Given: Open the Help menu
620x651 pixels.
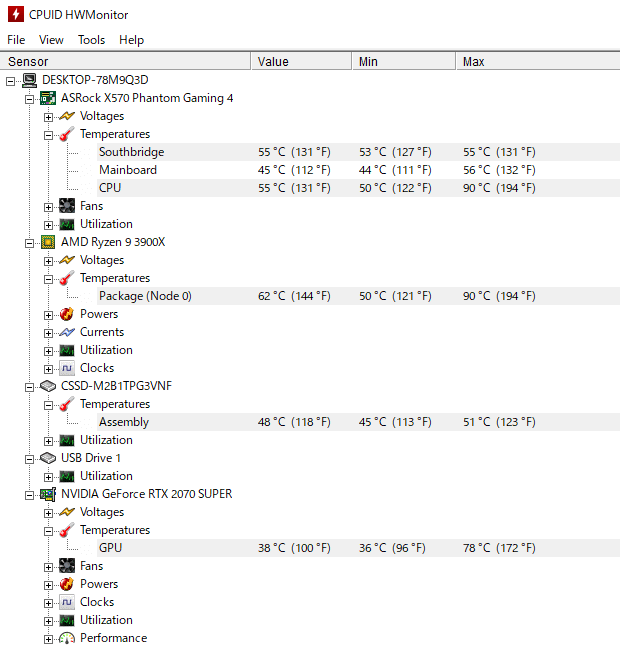Looking at the screenshot, I should pos(131,40).
